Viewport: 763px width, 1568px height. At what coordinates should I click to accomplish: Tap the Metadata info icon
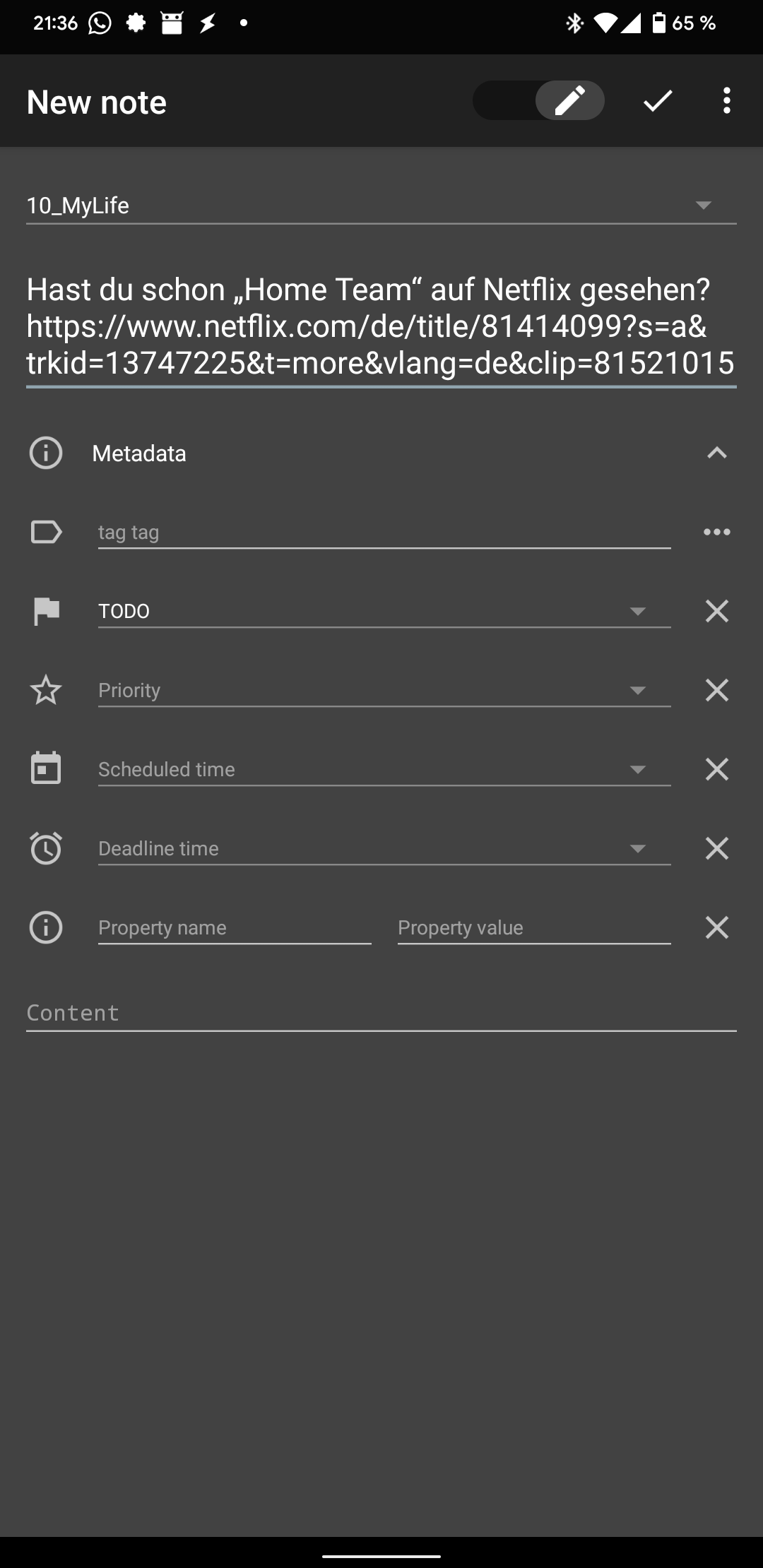[46, 453]
